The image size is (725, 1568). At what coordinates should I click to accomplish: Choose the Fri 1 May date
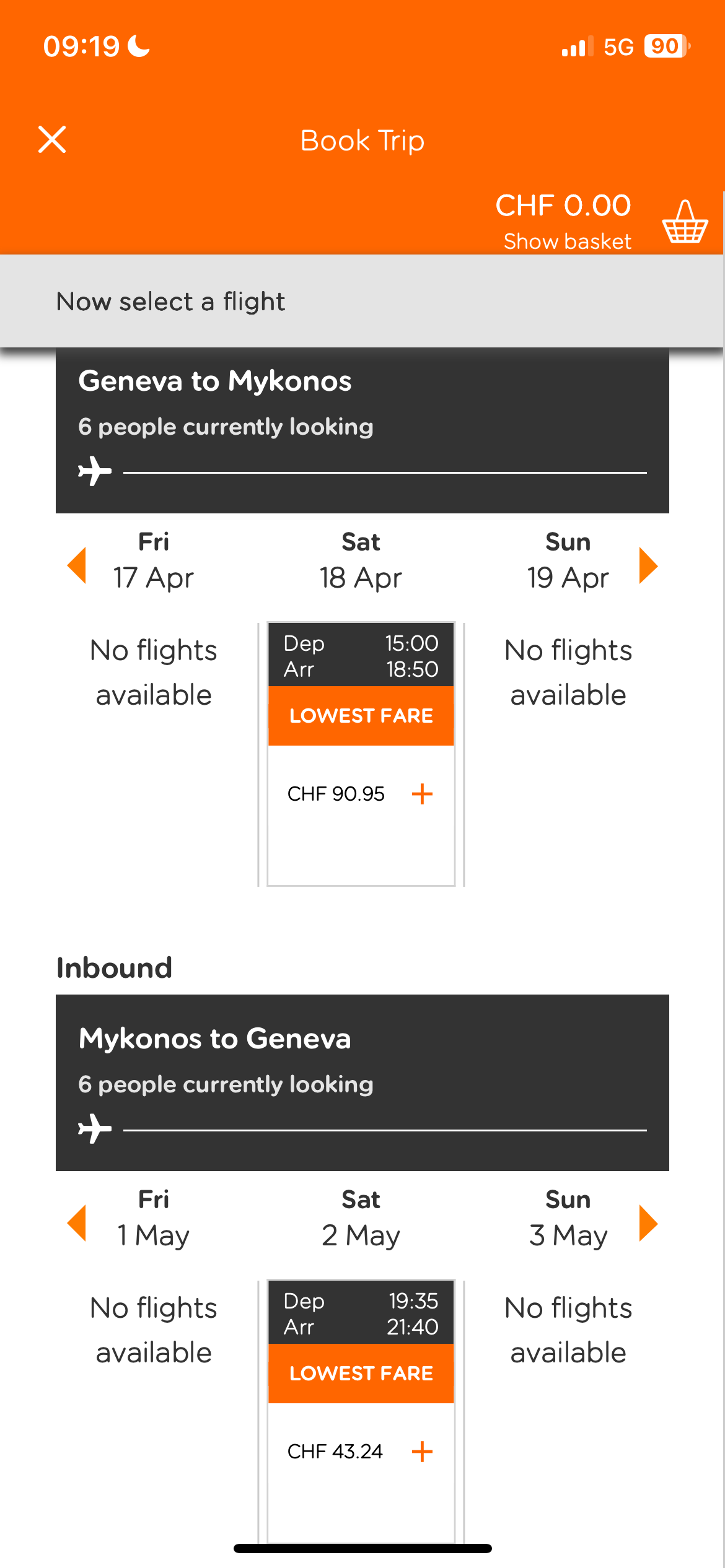point(154,1218)
